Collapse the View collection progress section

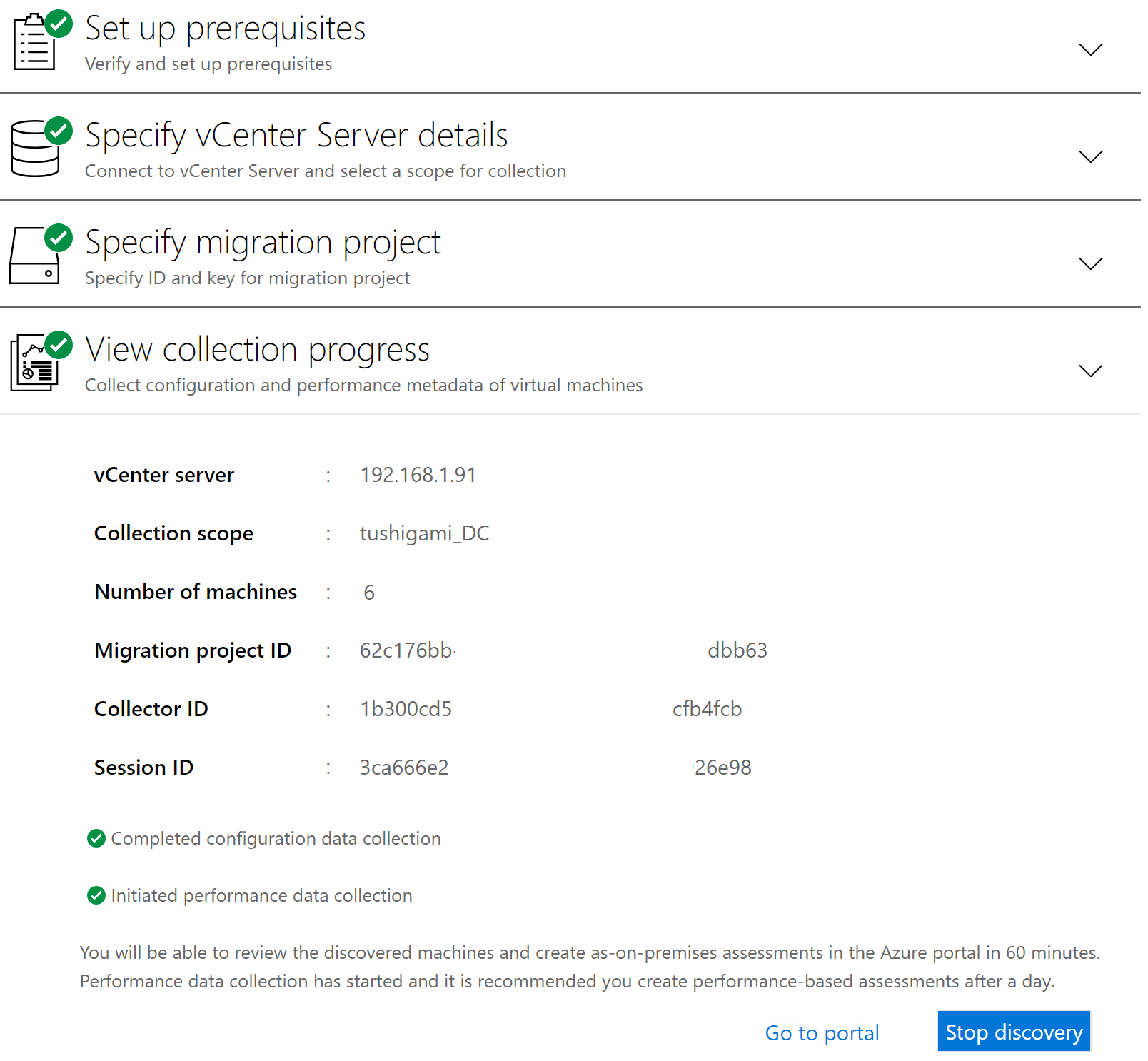click(x=1090, y=371)
